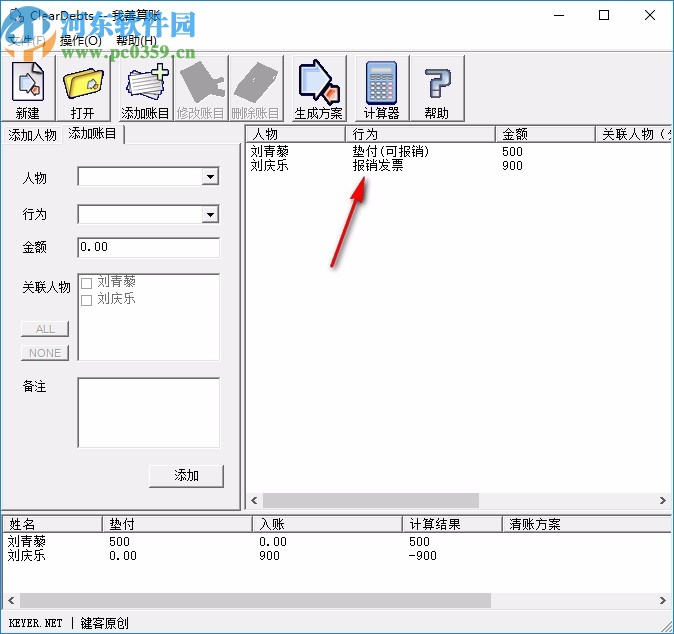Maximize the ClearDebts window
This screenshot has height=634, width=674.
pos(604,15)
